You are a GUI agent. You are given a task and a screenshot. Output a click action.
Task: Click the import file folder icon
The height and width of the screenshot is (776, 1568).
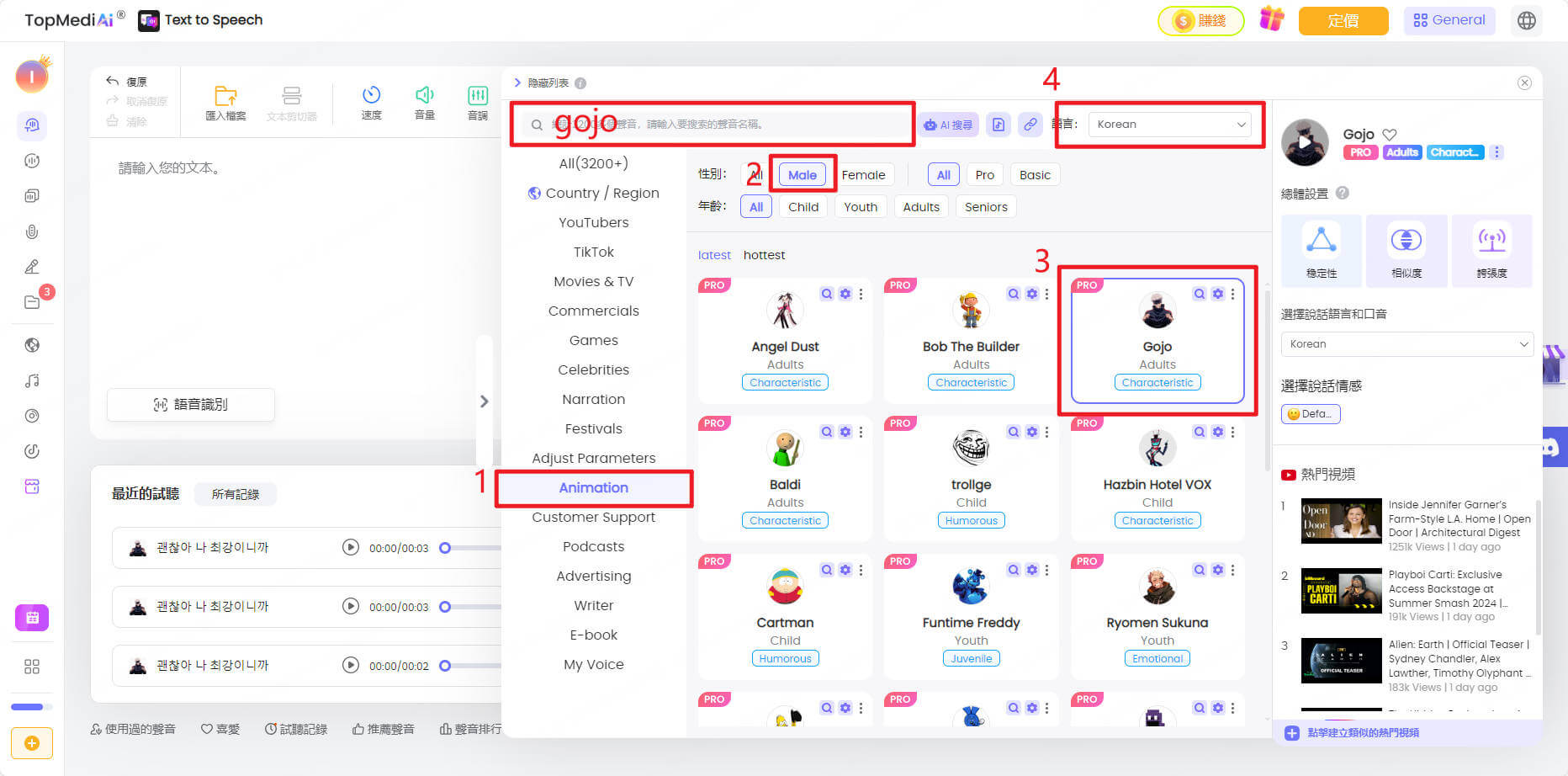click(225, 95)
